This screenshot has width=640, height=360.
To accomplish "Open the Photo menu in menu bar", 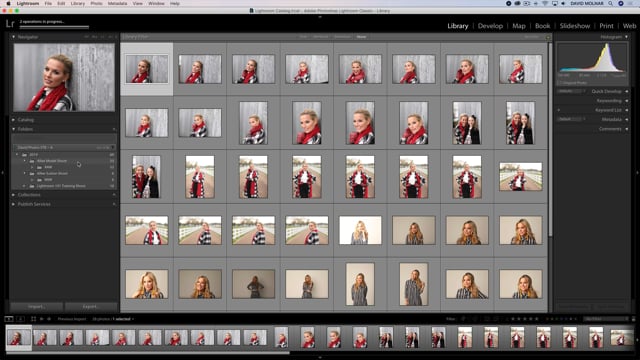I will click(x=96, y=3).
